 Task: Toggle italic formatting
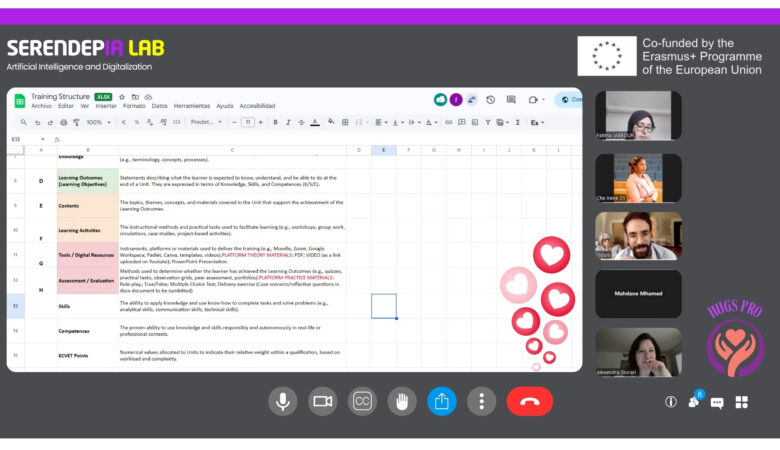coord(288,122)
